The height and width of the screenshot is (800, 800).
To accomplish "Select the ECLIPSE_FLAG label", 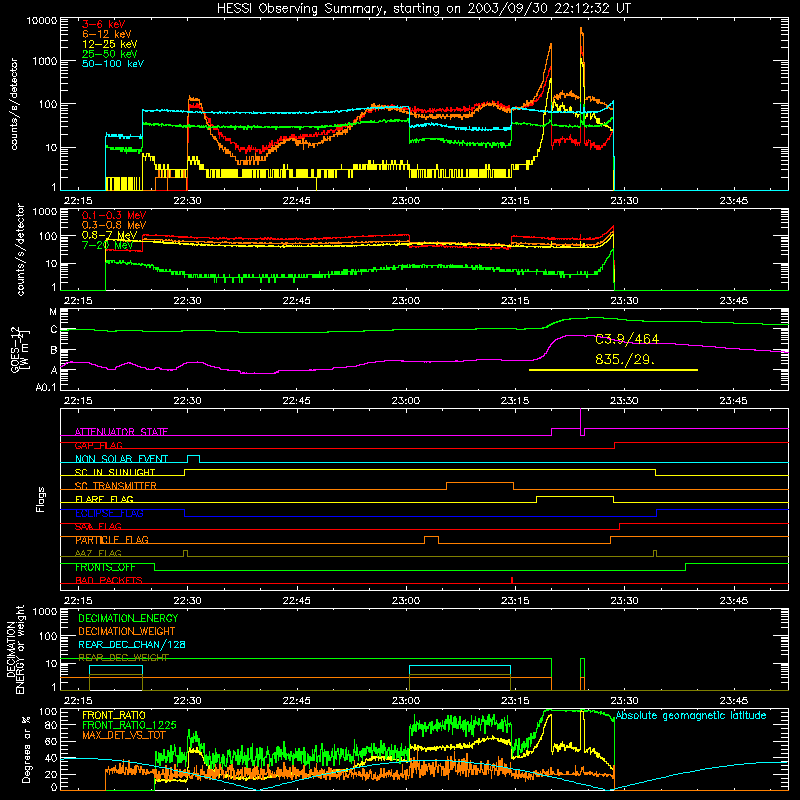I will coord(109,513).
